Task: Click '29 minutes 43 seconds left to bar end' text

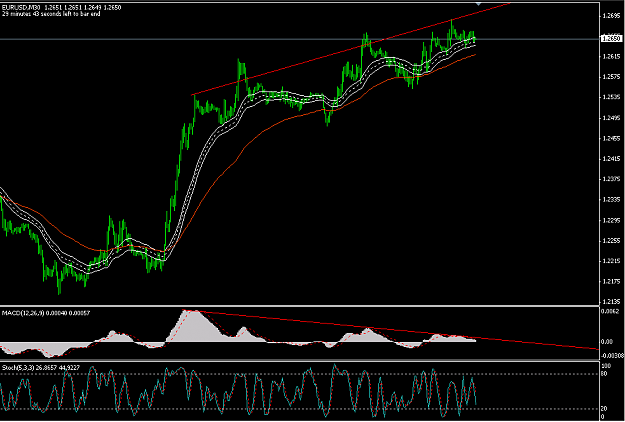Action: coord(51,14)
